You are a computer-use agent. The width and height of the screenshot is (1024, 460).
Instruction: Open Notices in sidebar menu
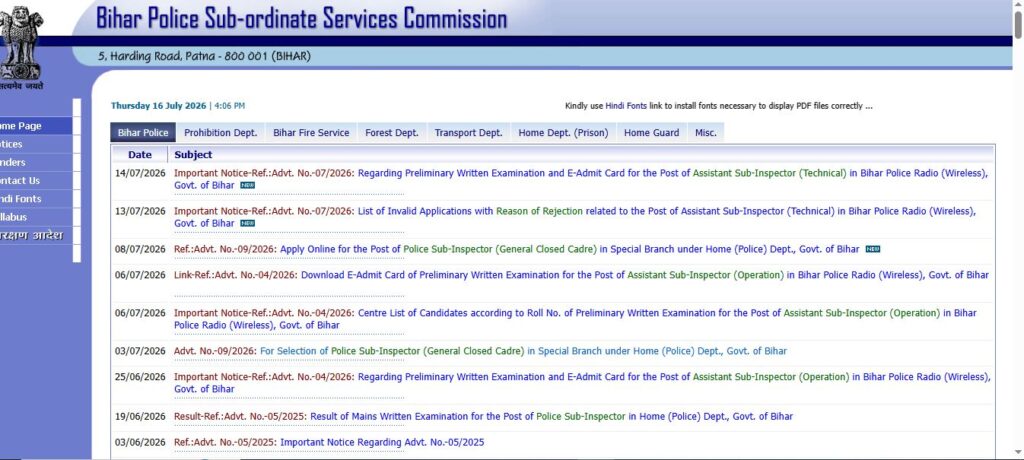tap(36, 144)
